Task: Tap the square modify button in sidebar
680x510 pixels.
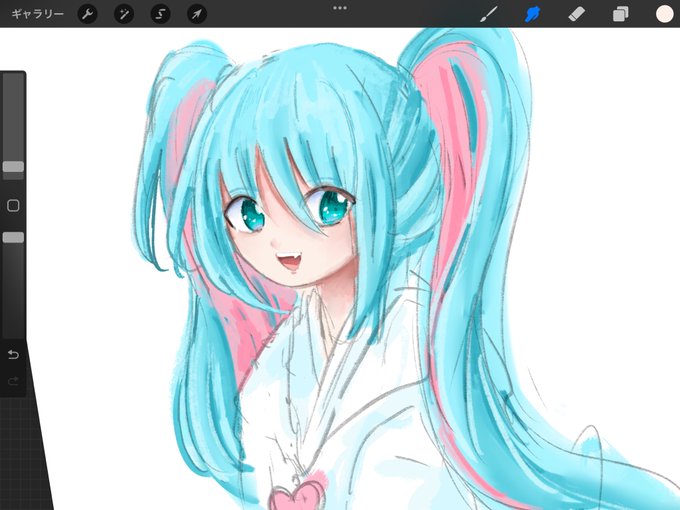Action: (13, 206)
